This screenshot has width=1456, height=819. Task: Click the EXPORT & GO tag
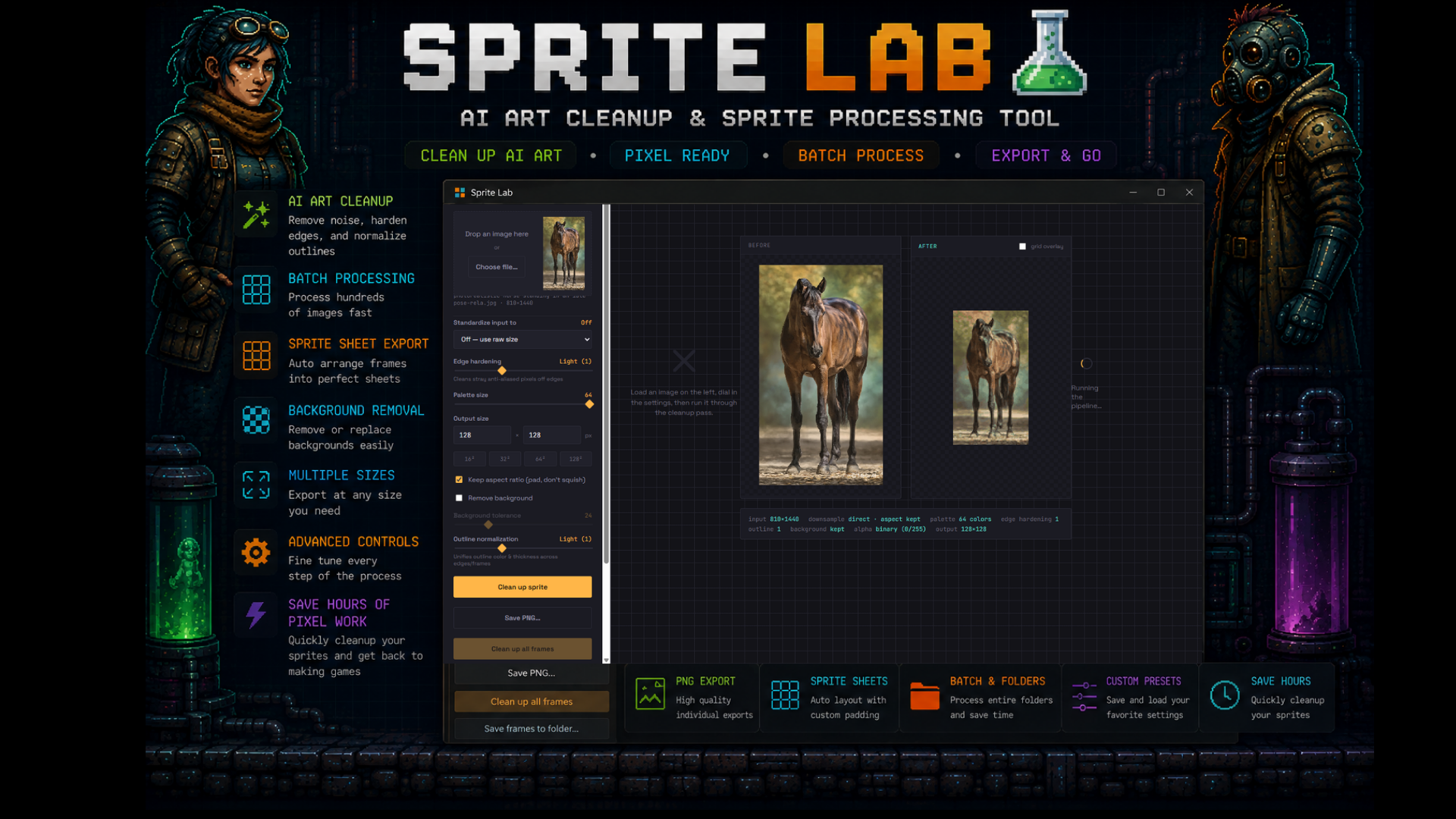[1046, 155]
